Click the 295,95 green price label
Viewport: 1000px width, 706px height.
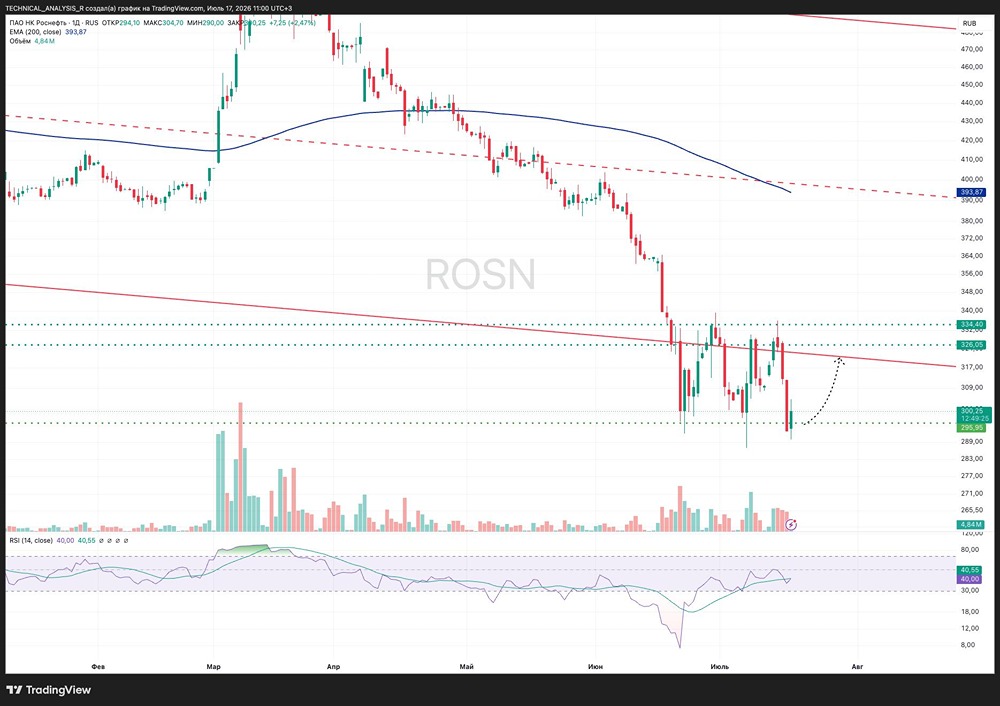(x=971, y=428)
